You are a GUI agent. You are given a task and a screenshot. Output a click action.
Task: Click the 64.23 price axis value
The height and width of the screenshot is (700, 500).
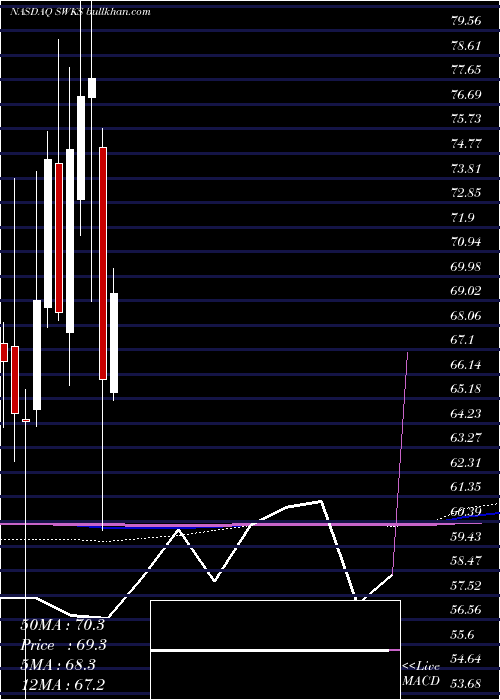466,414
